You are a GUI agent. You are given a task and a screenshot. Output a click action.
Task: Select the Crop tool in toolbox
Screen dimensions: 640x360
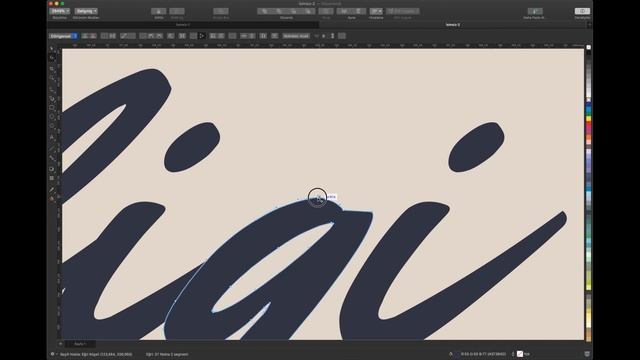click(x=52, y=69)
